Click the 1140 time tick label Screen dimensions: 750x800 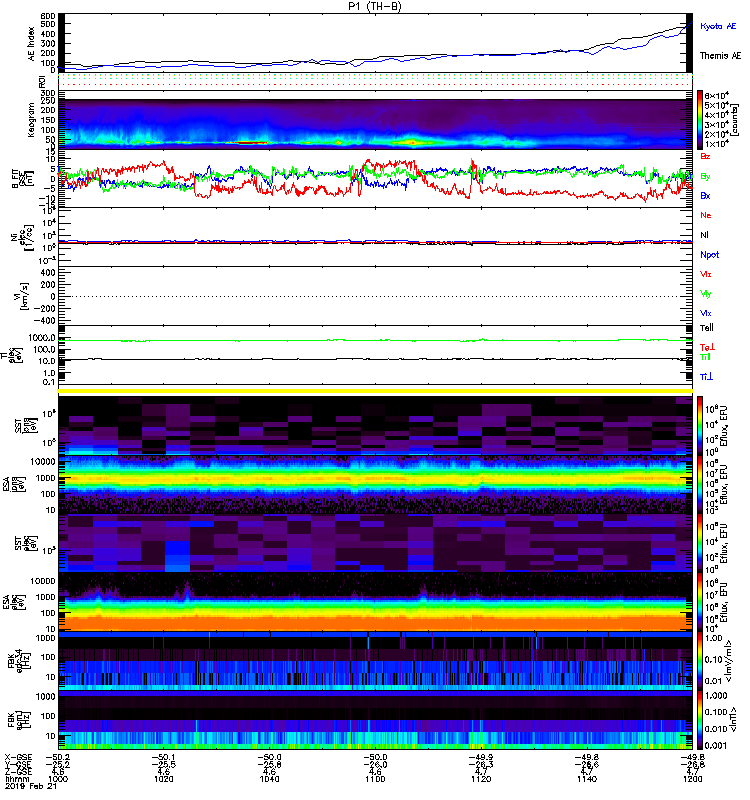point(587,779)
